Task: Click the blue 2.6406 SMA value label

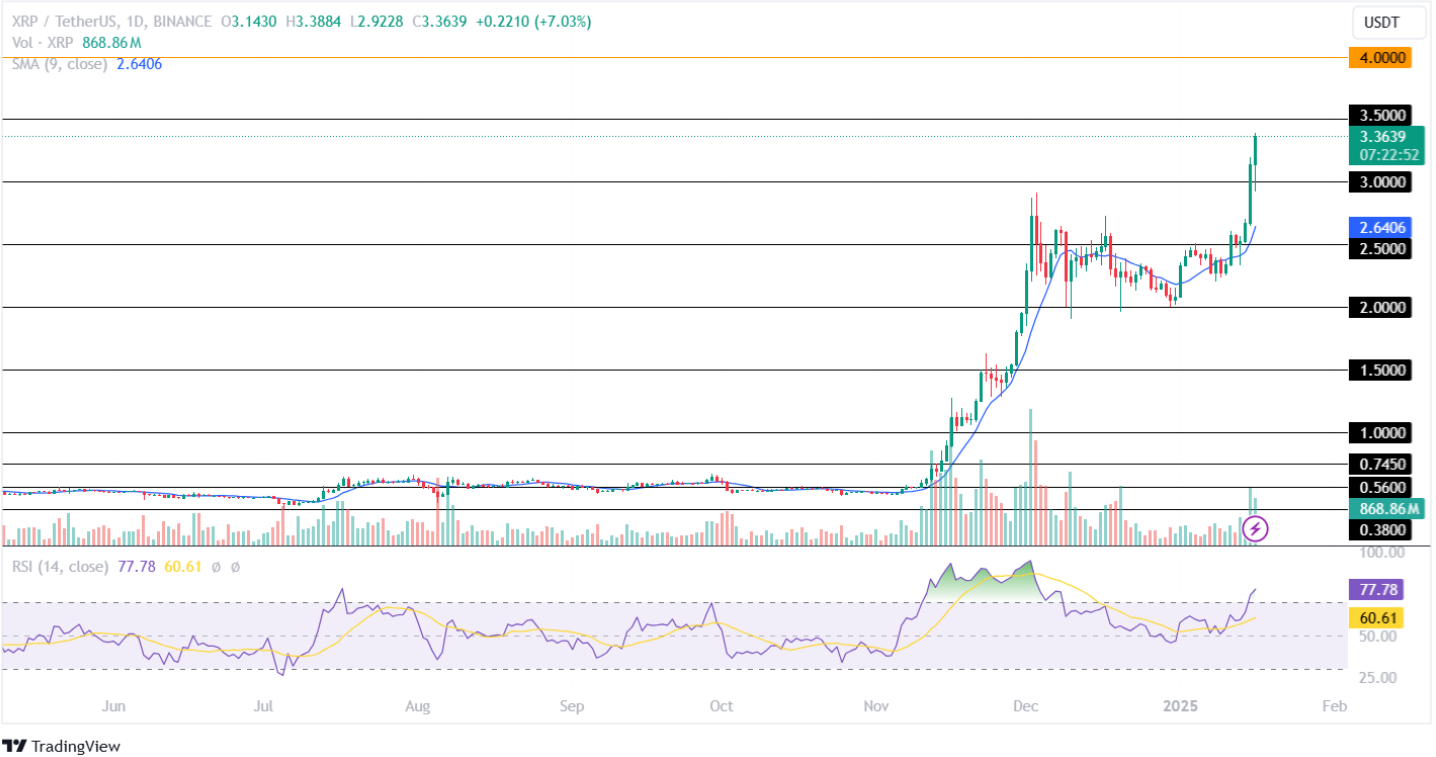Action: click(1380, 227)
